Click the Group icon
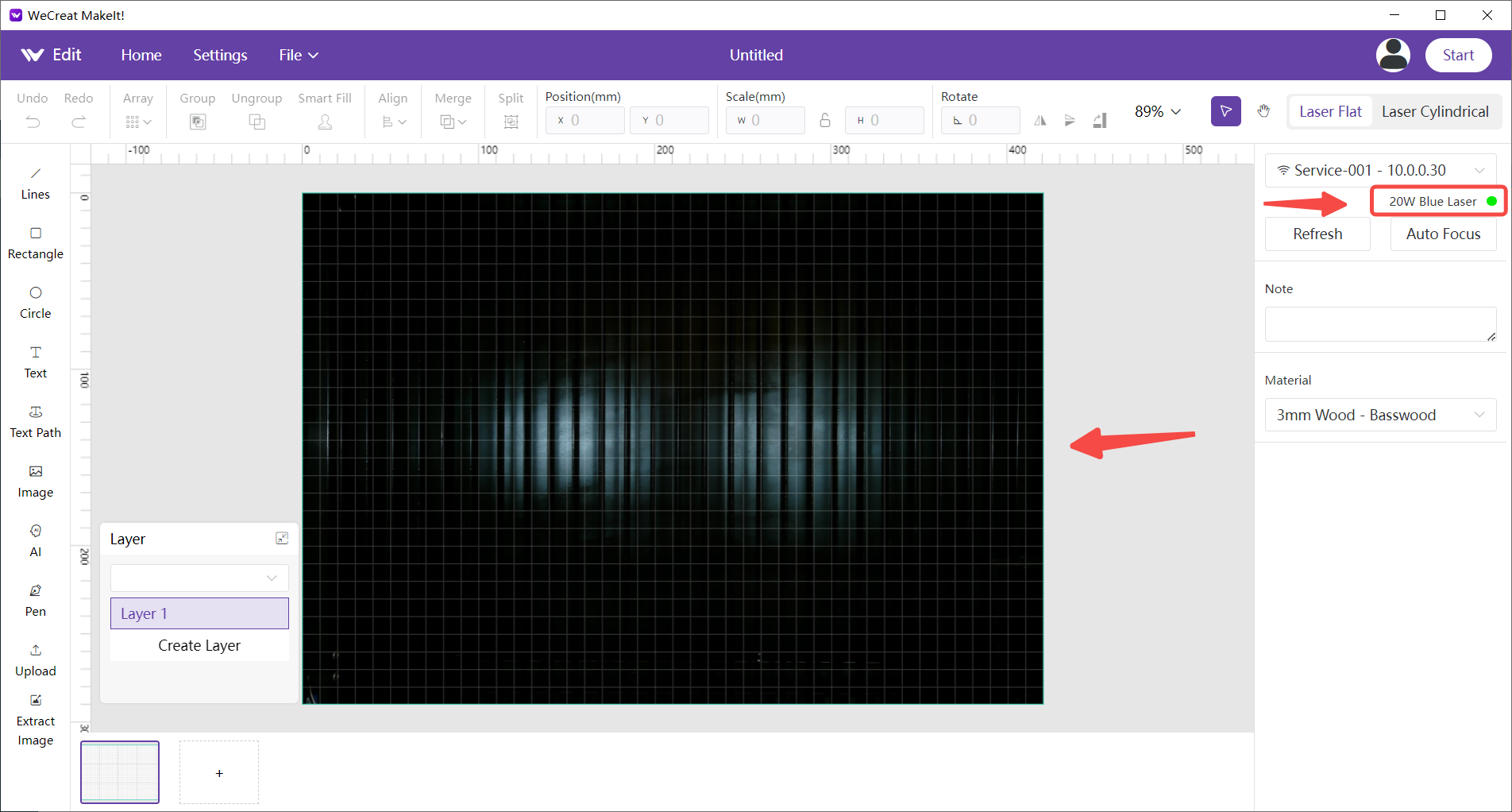This screenshot has height=812, width=1512. coord(198,122)
